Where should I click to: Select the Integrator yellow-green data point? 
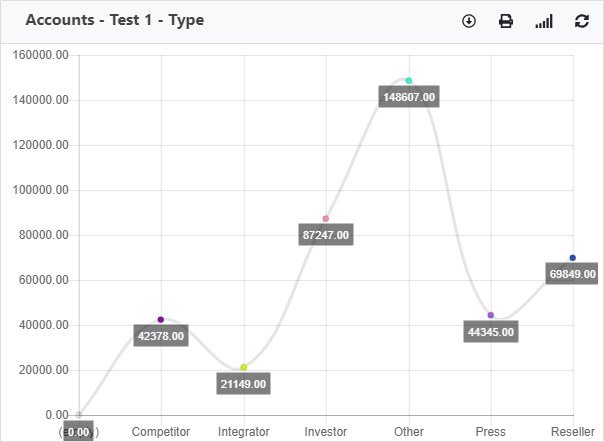click(x=243, y=367)
